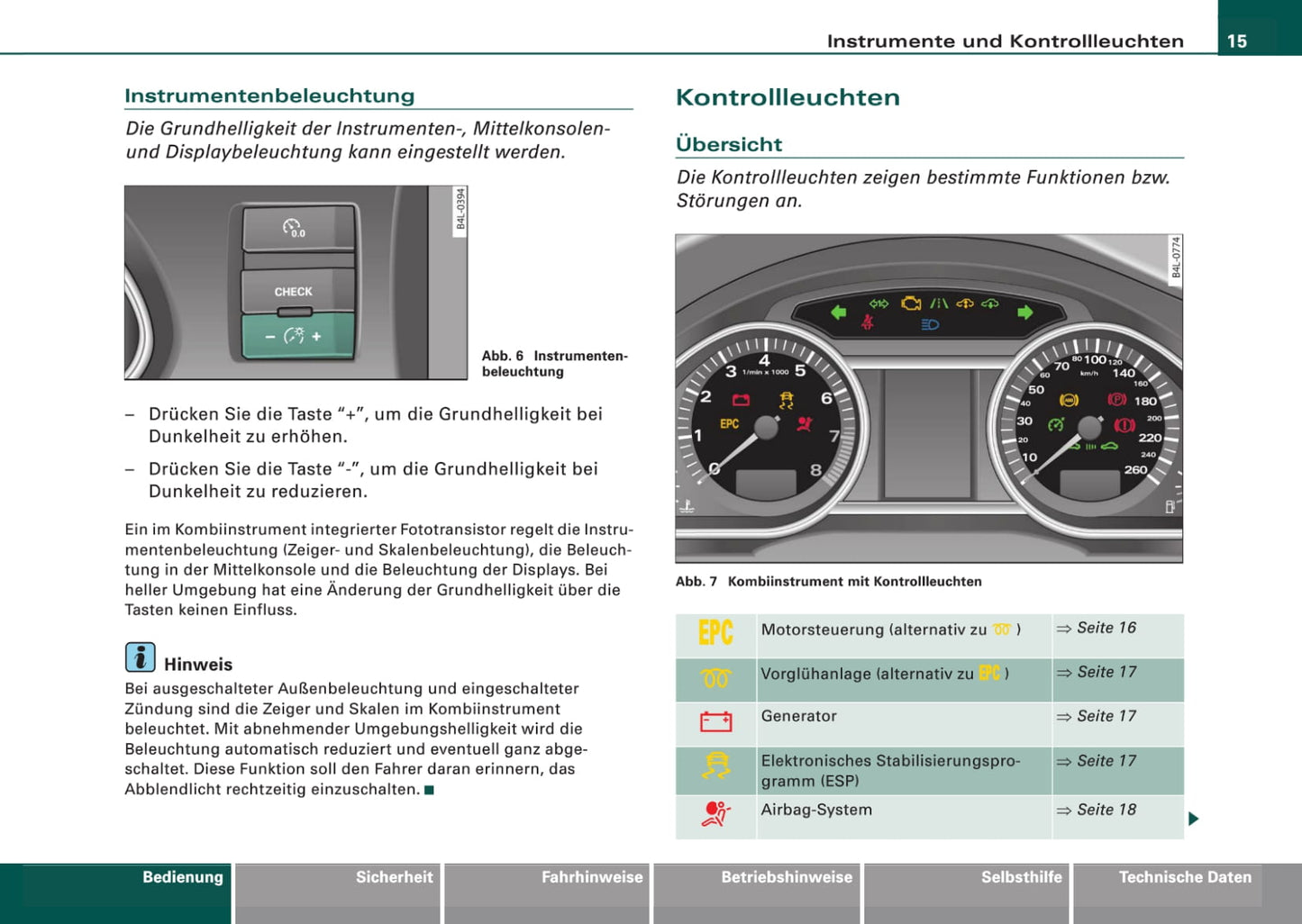Click the red airbag system icon
Viewport: 1302px width, 924px height.
tap(715, 814)
